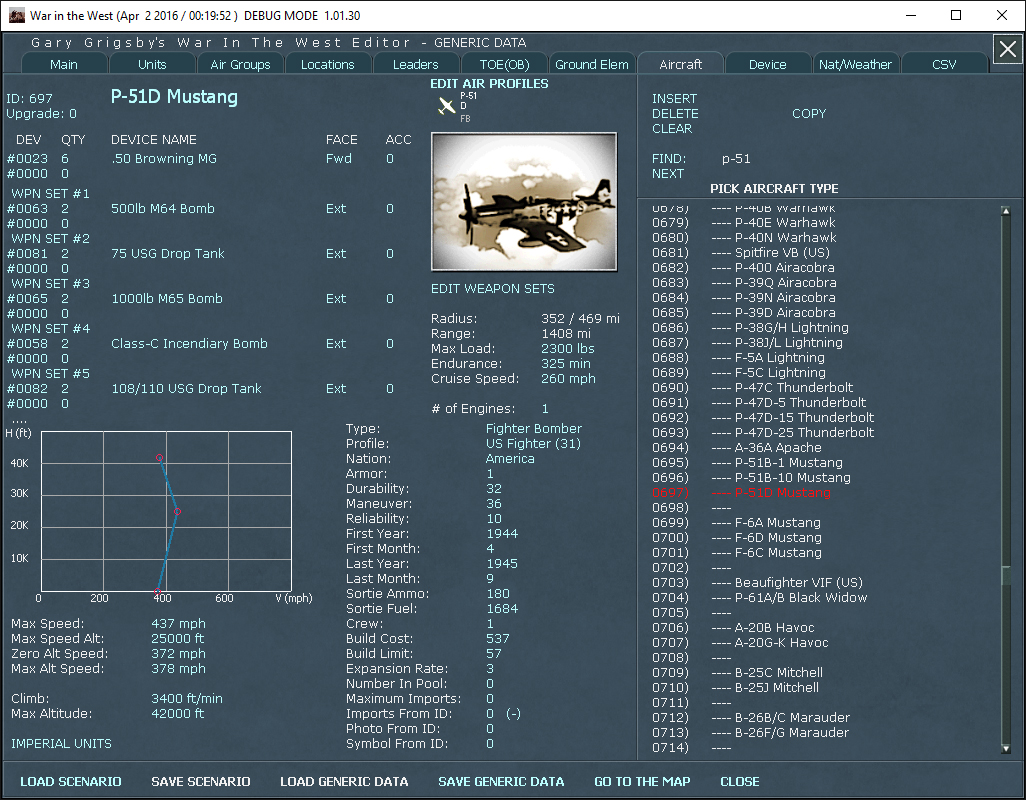Click GO TO THE MAP
This screenshot has width=1026, height=800.
[x=642, y=781]
